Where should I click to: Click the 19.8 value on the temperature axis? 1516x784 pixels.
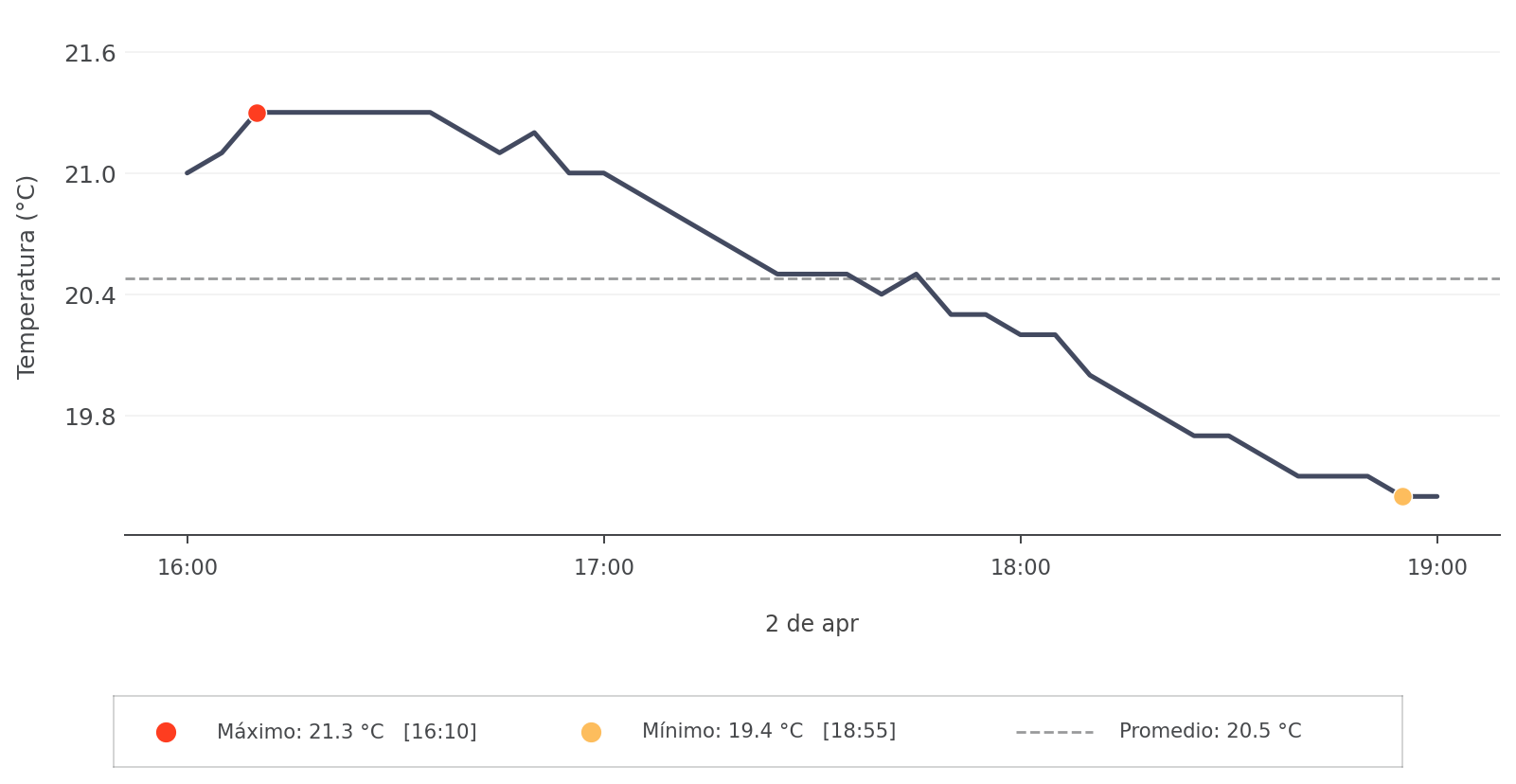tap(90, 417)
